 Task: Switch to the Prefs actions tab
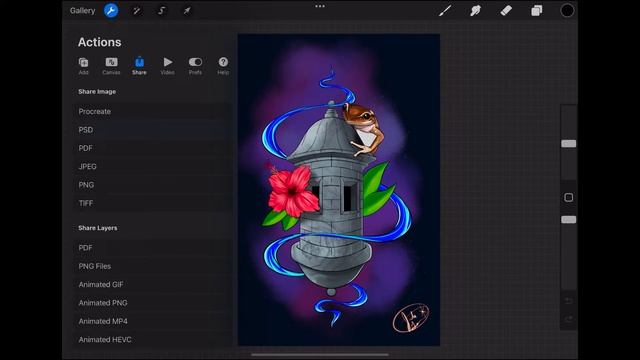pos(195,66)
